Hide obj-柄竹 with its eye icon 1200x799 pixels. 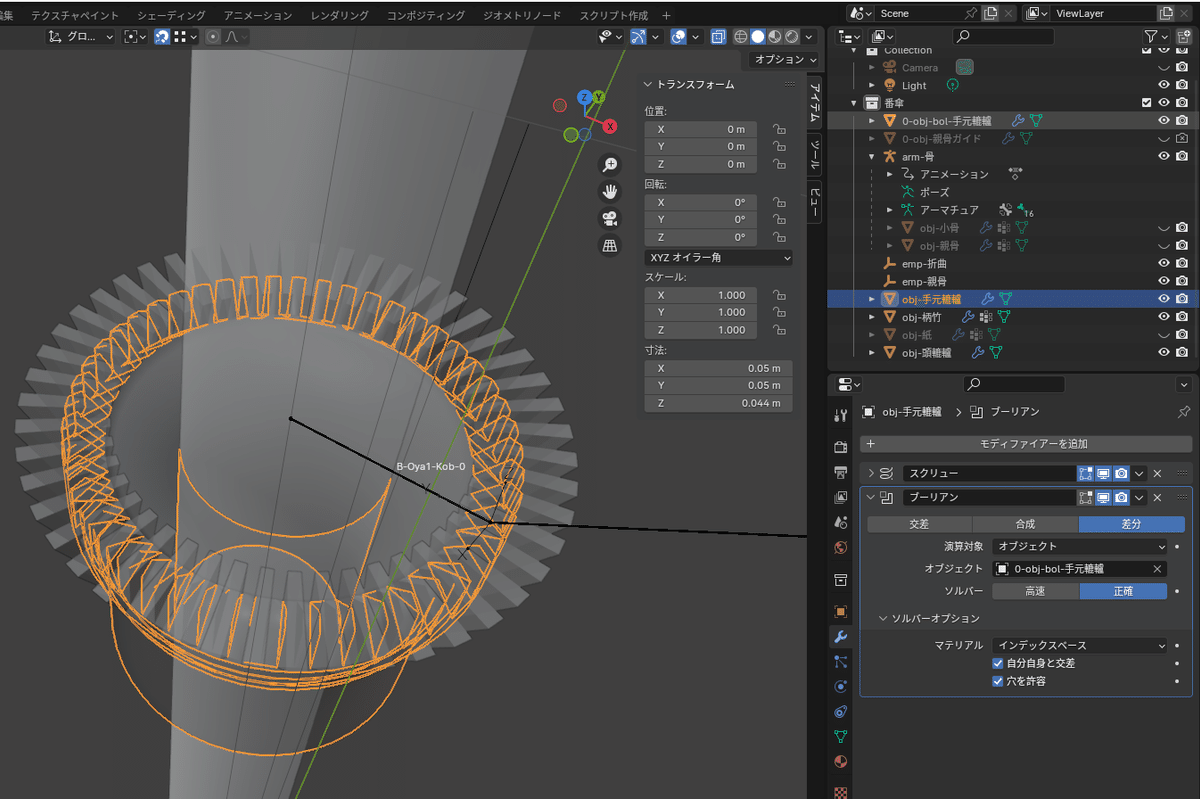point(1164,316)
